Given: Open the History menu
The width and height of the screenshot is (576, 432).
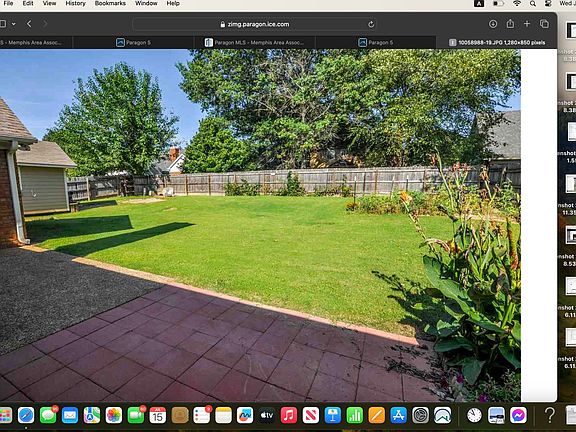Looking at the screenshot, I should 75,3.
